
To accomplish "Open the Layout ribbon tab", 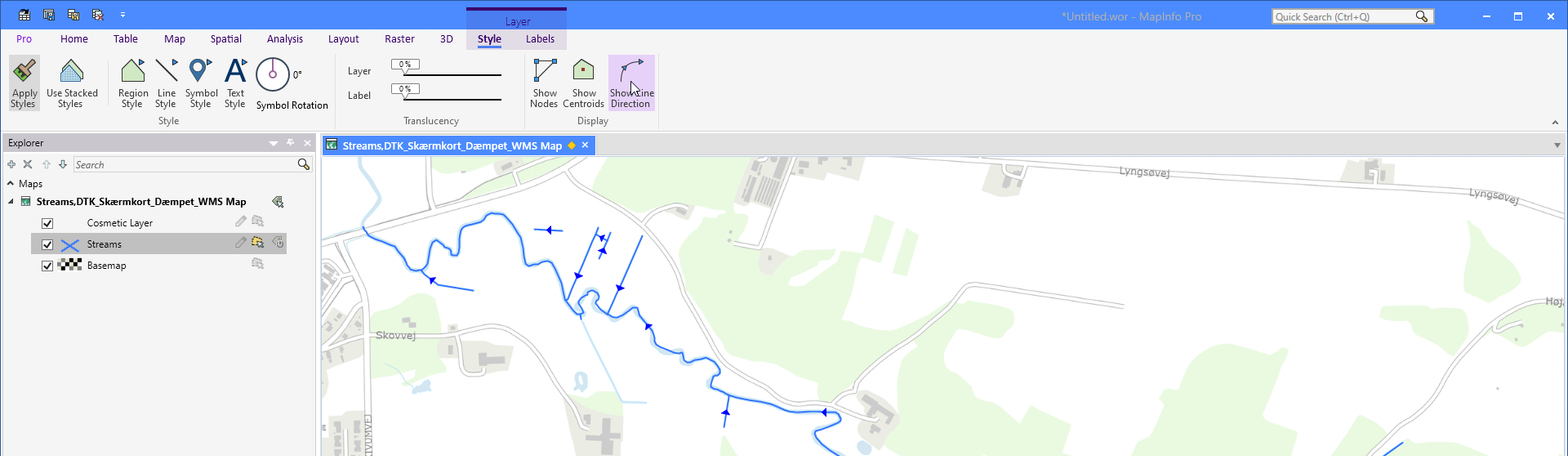I will point(344,38).
